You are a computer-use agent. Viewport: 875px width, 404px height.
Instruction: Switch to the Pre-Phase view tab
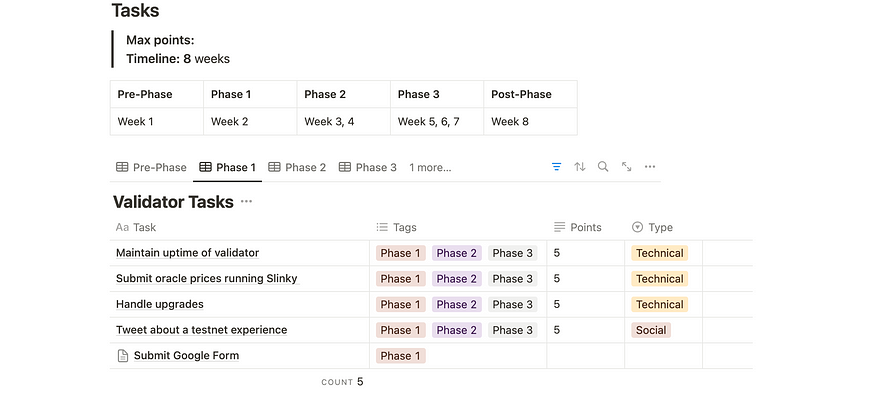151,167
